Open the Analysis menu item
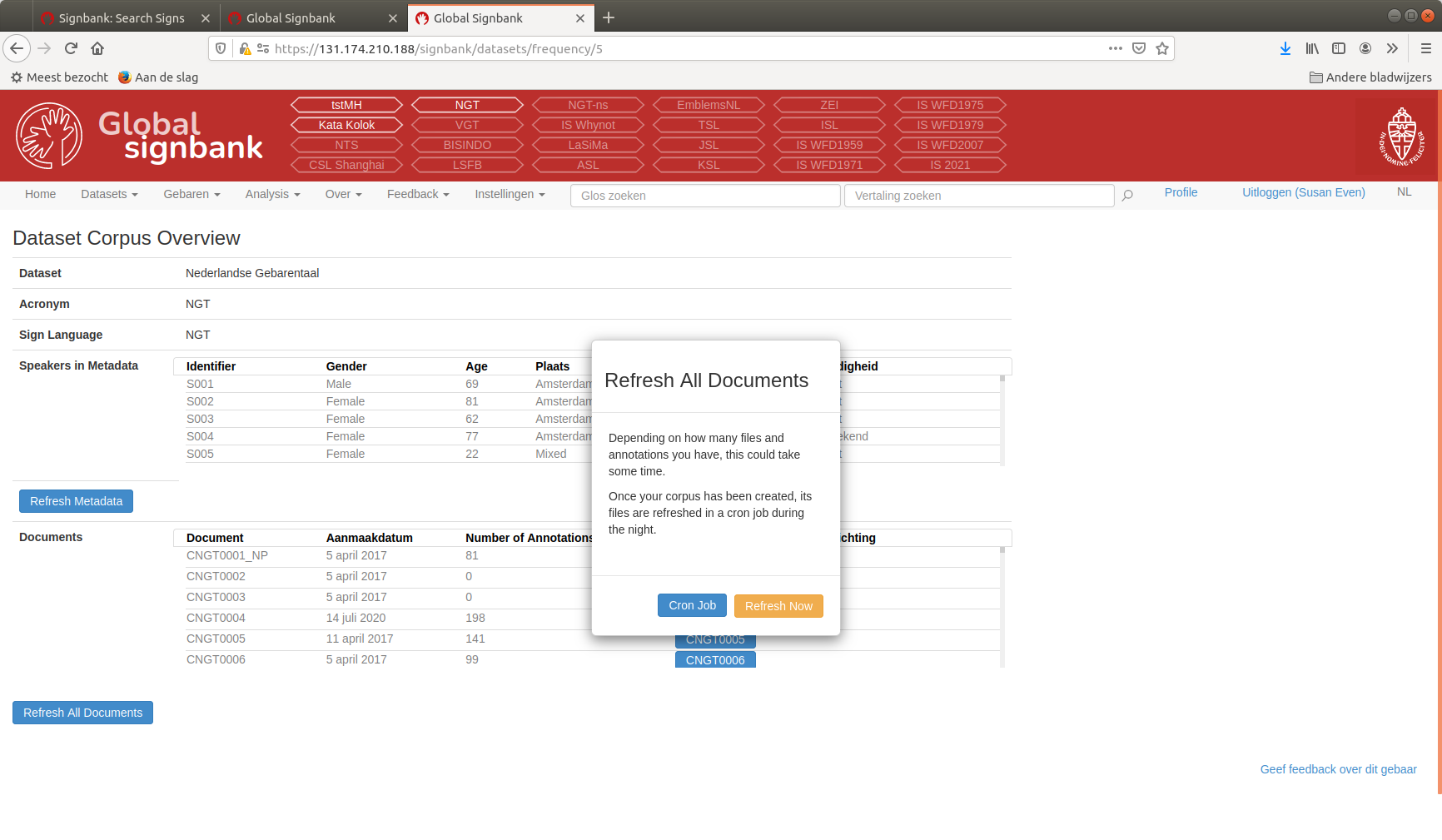 click(x=272, y=194)
